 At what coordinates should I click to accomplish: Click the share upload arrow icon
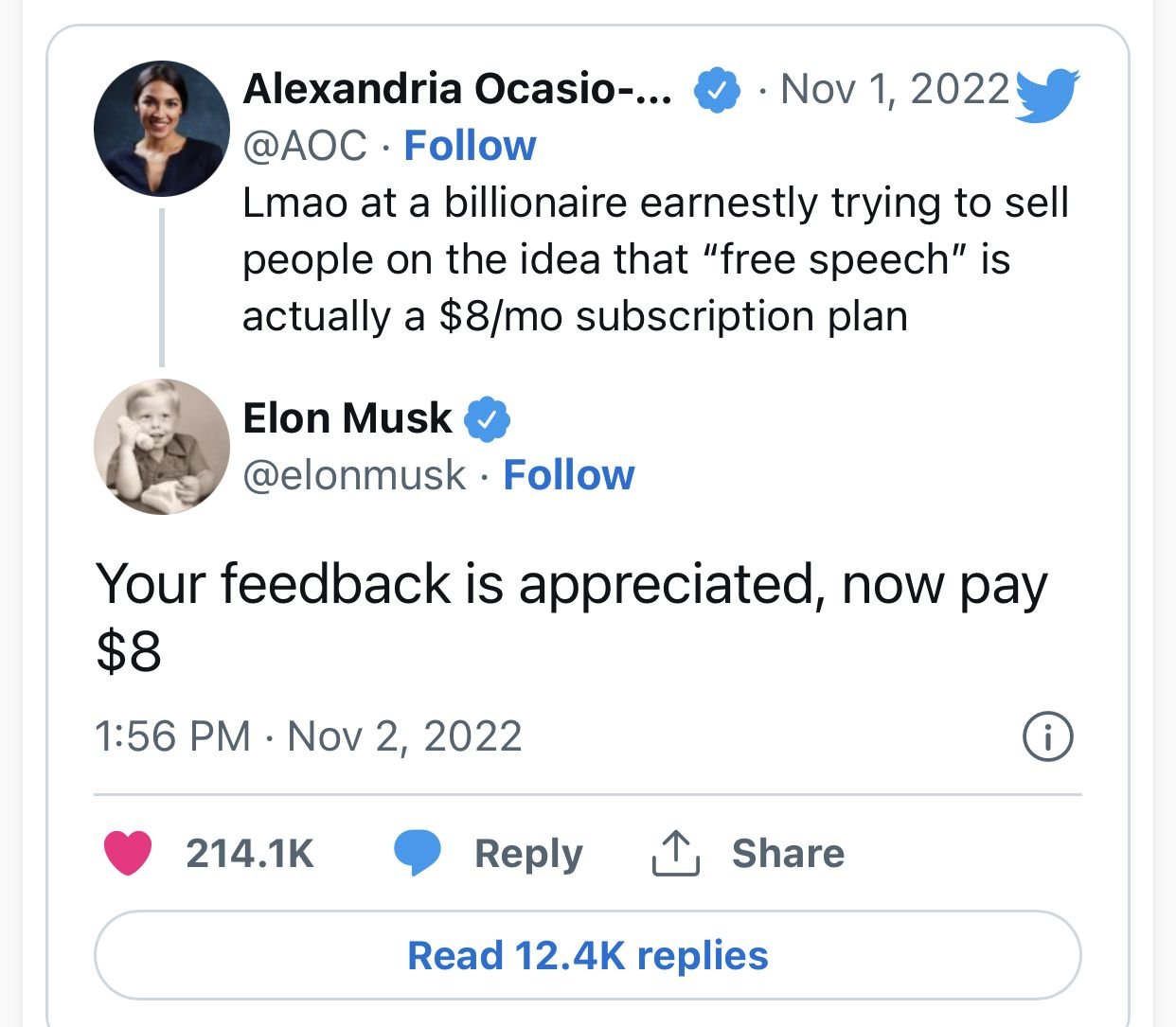pos(675,853)
